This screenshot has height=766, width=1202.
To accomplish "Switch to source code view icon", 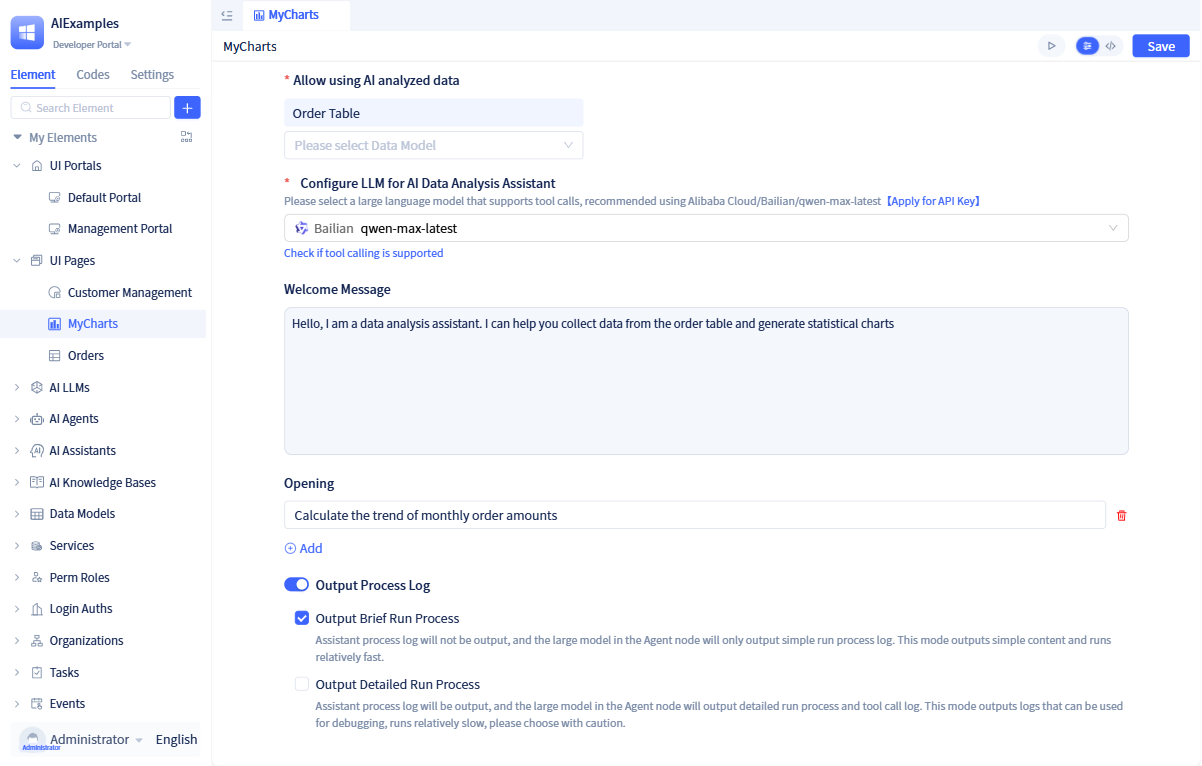I will point(1110,46).
